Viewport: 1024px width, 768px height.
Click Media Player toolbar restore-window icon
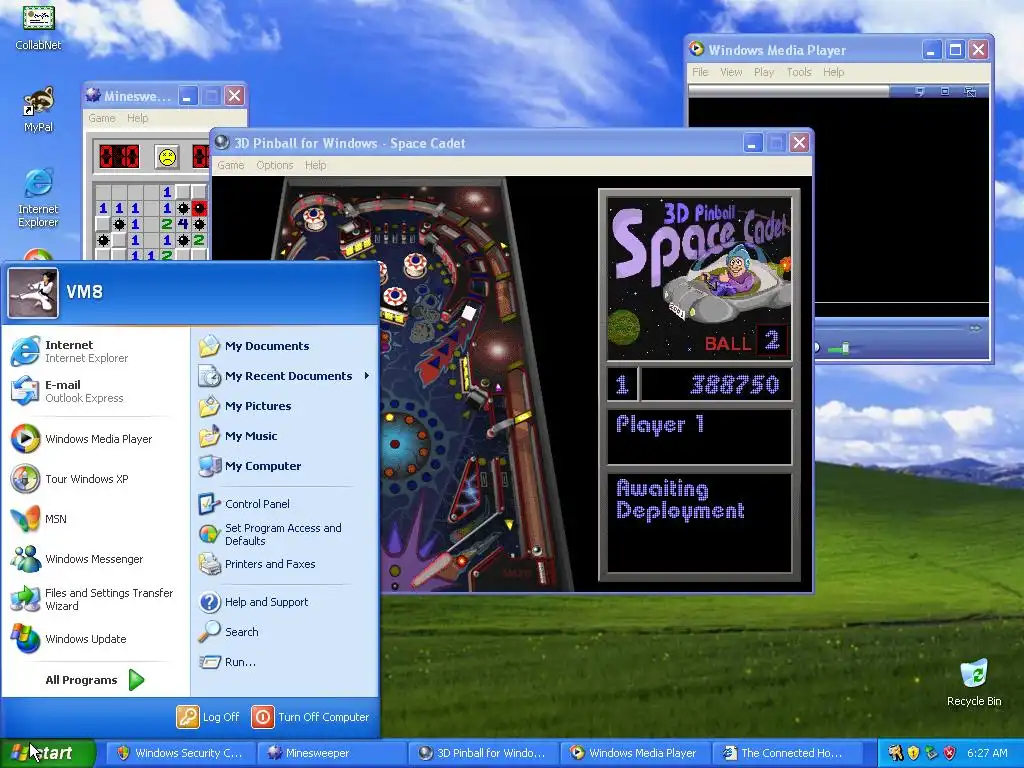[970, 91]
